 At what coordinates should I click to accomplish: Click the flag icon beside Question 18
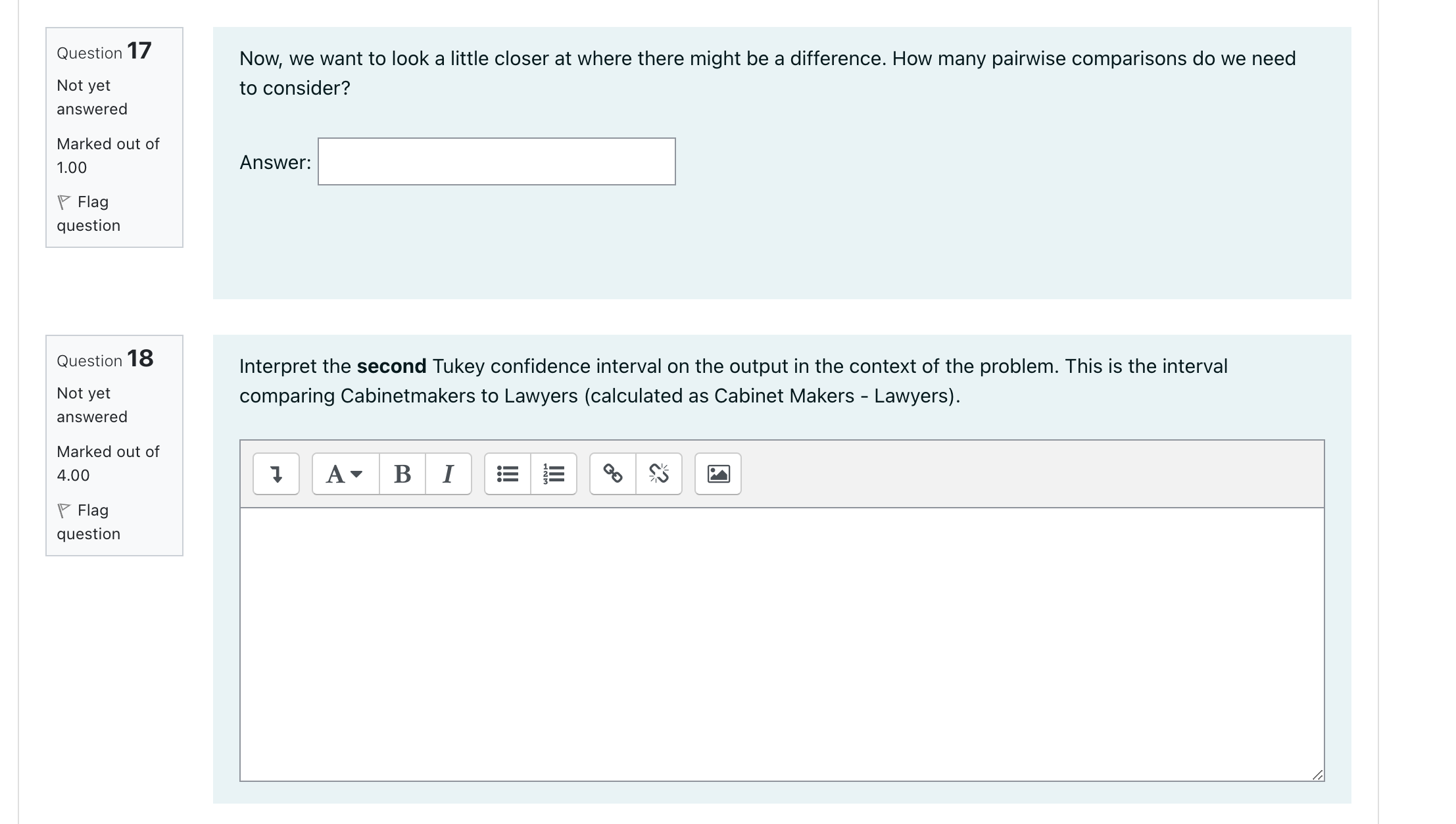(x=65, y=510)
